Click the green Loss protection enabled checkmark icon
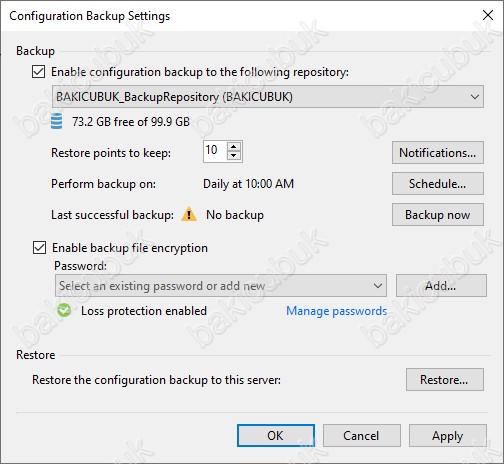 (64, 310)
